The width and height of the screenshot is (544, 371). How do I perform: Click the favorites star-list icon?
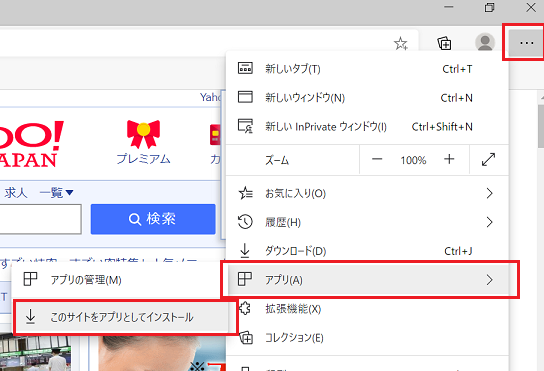pos(245,193)
